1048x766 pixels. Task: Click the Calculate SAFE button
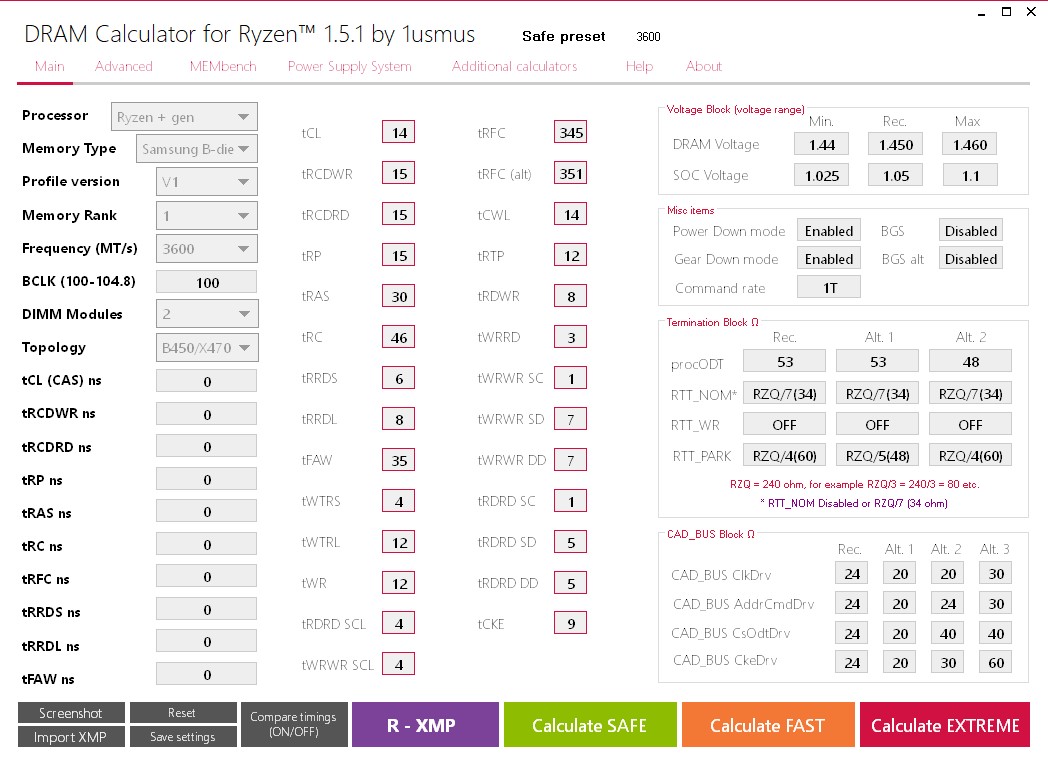pyautogui.click(x=590, y=725)
